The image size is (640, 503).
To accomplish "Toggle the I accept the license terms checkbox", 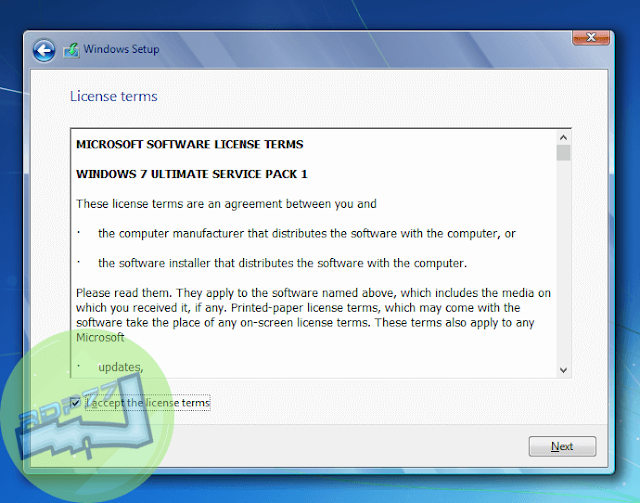I will coord(75,403).
